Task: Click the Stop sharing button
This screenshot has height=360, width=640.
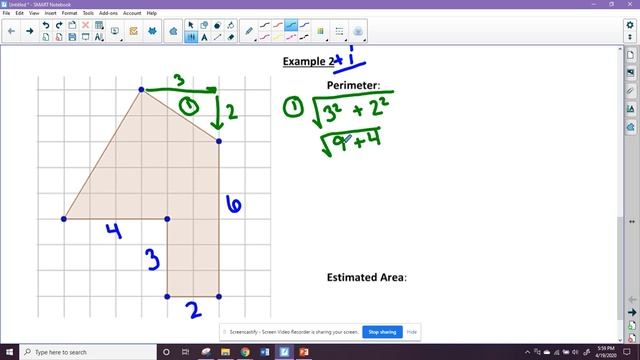Action: (382, 332)
